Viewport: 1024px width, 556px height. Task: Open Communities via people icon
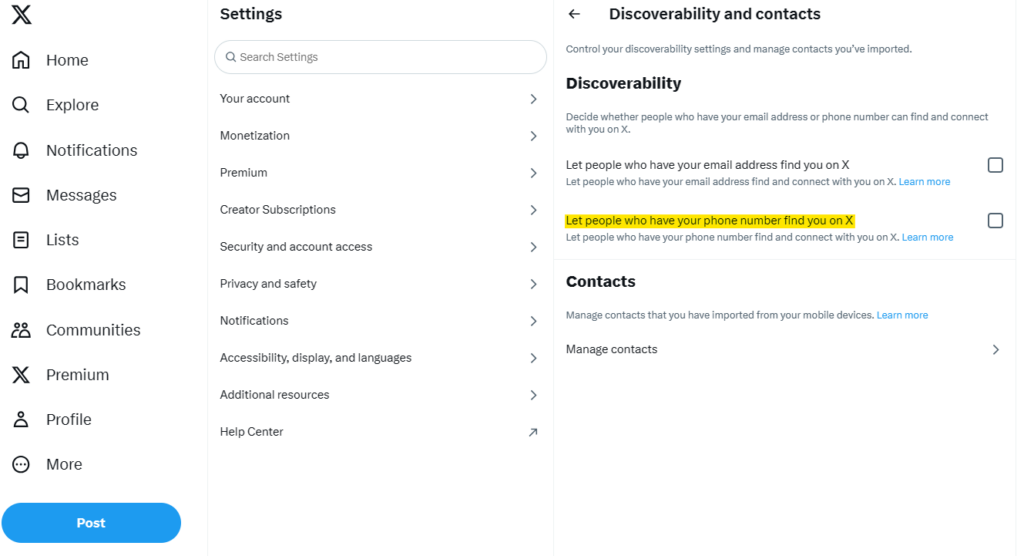21,330
